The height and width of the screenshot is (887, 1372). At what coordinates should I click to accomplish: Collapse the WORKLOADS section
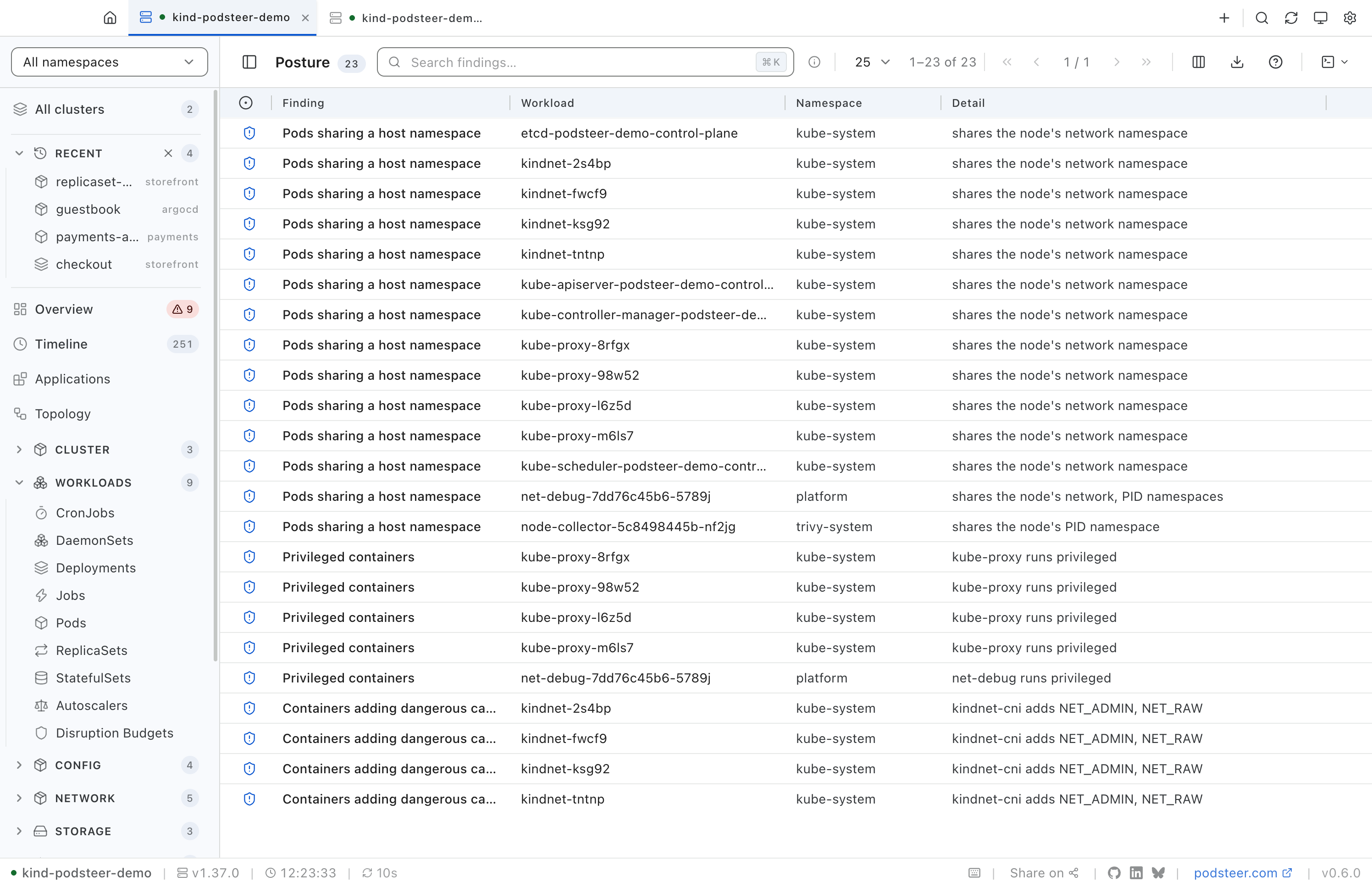pos(19,482)
